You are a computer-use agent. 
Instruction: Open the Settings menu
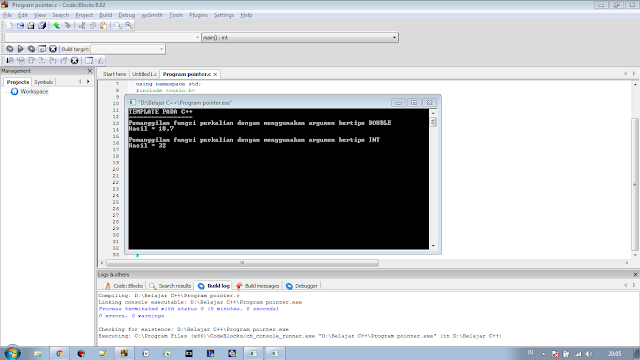(x=224, y=15)
